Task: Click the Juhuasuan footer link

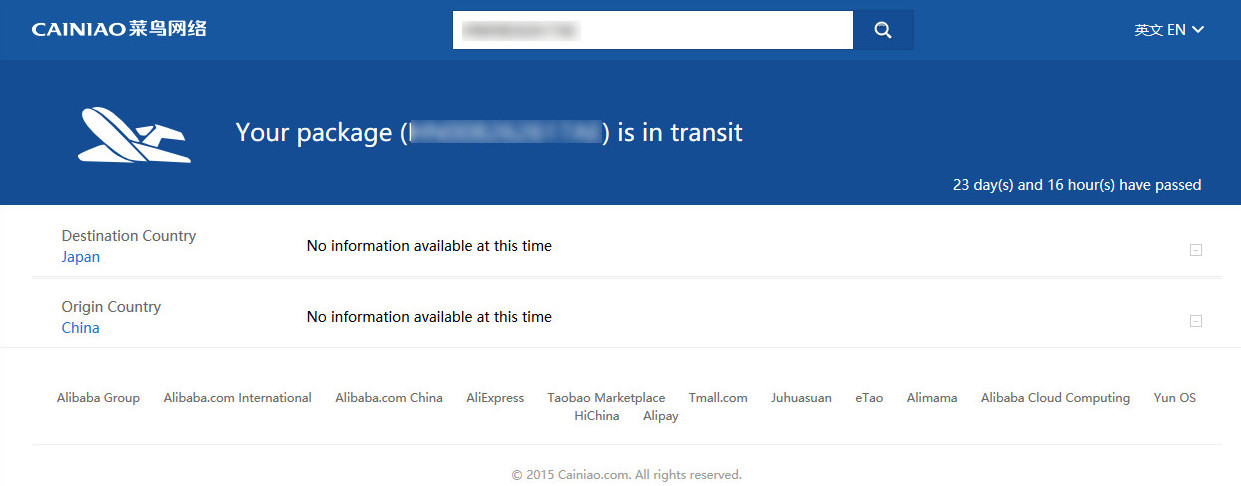Action: [x=801, y=398]
